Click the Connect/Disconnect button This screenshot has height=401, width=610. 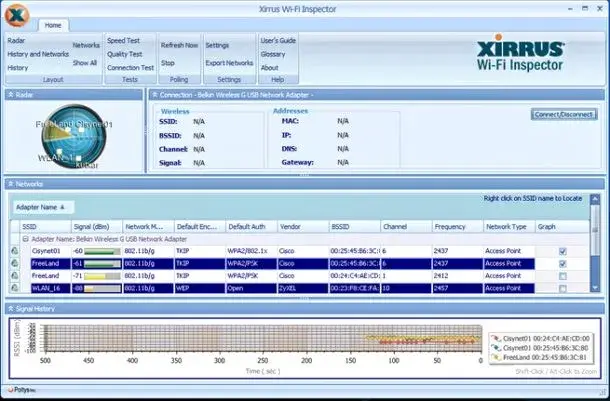[564, 114]
